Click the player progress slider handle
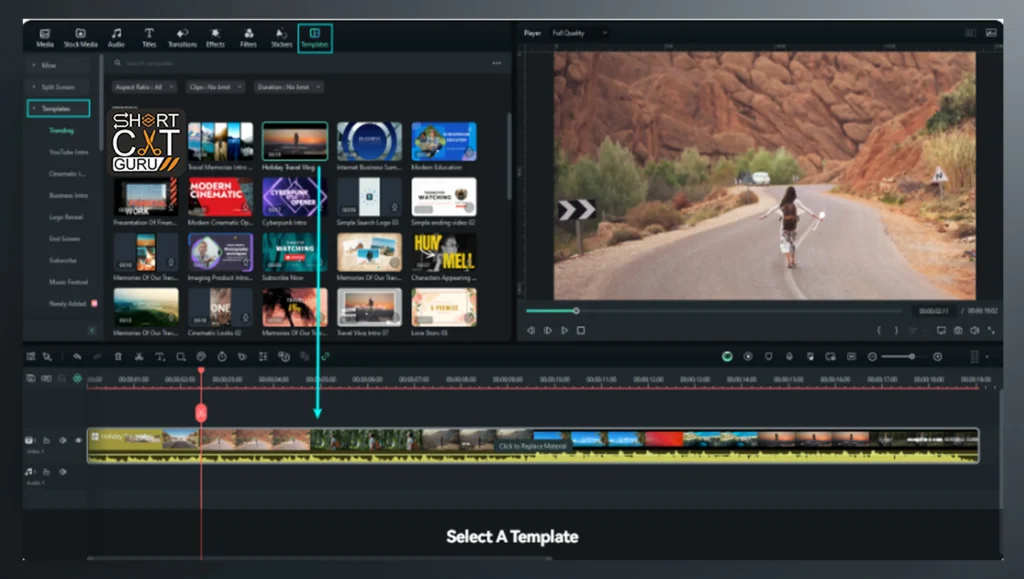The height and width of the screenshot is (579, 1024). click(x=576, y=311)
